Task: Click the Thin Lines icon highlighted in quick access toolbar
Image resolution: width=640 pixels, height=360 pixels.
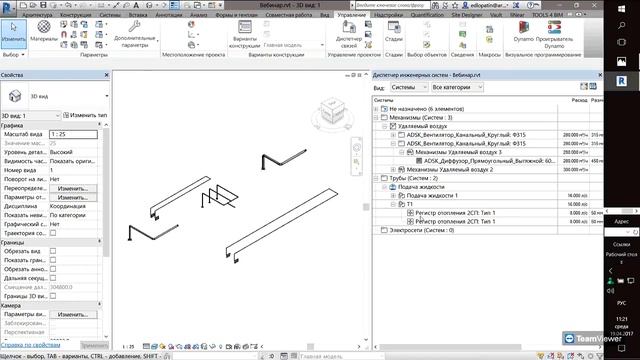Action: (x=174, y=5)
